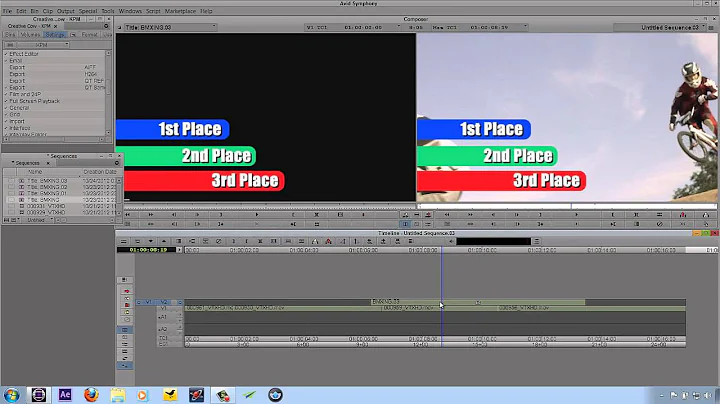Open the File menu

point(7,11)
